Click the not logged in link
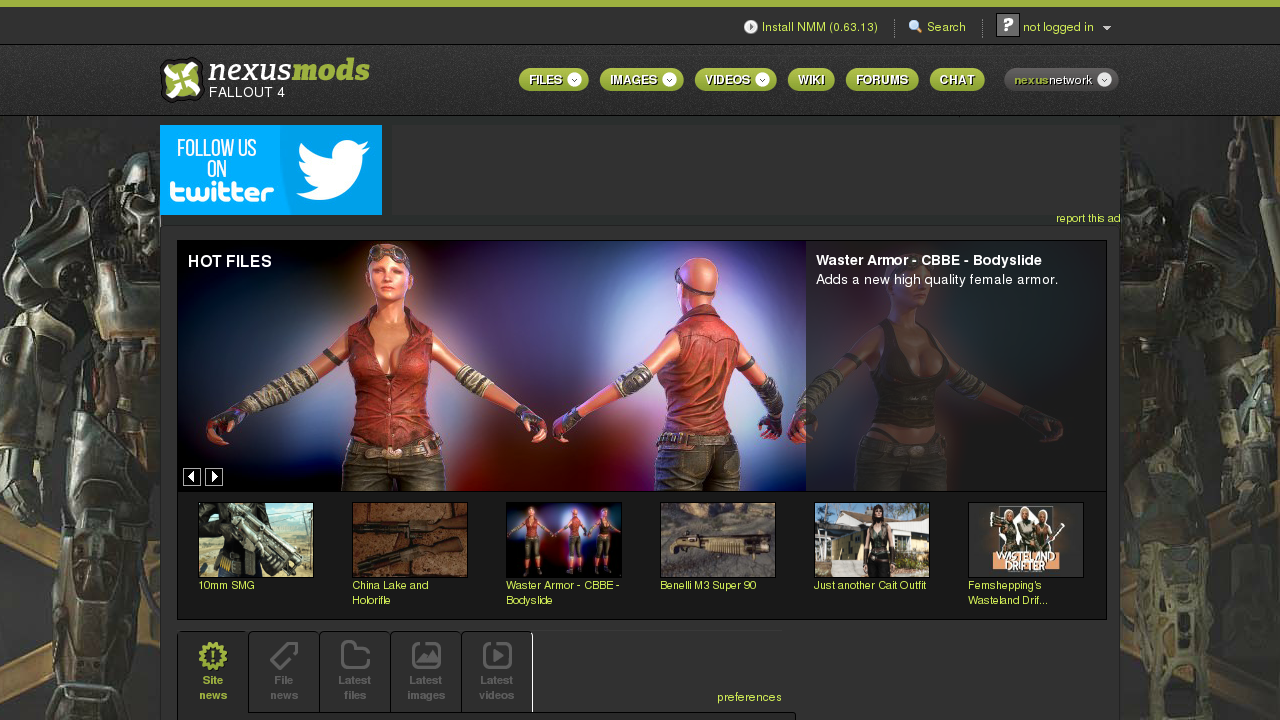 pyautogui.click(x=1058, y=27)
